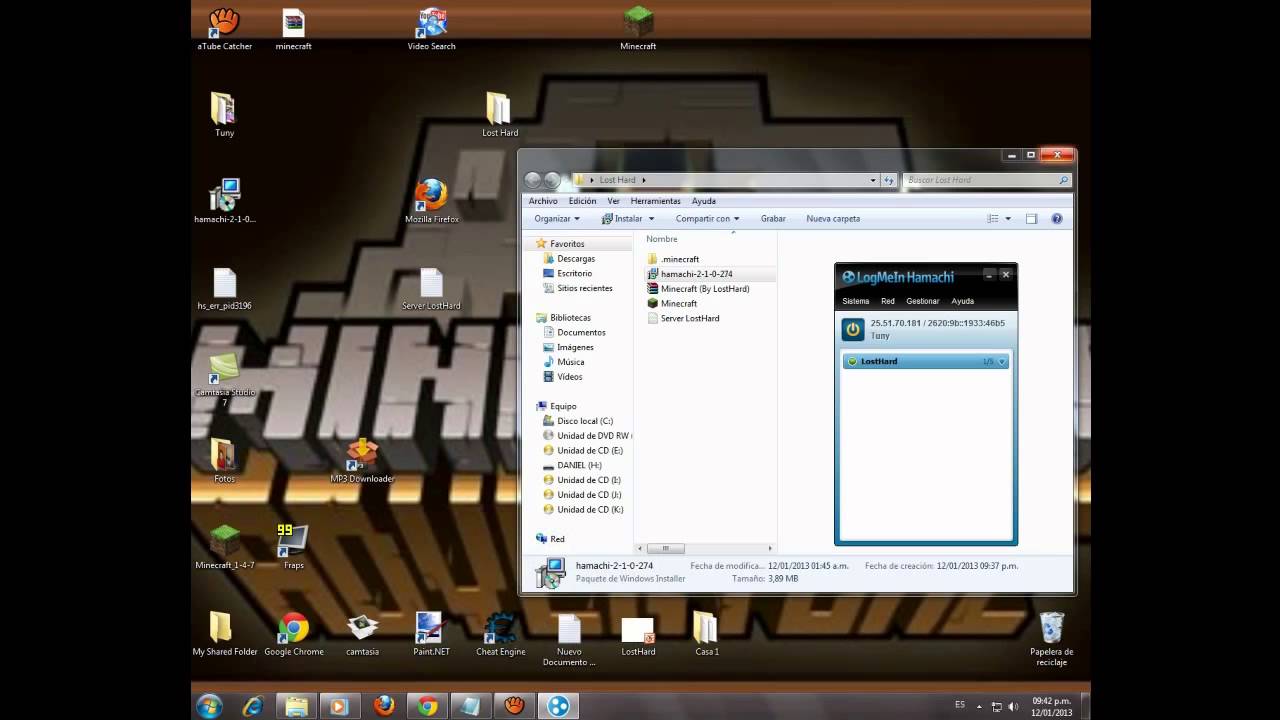Open Descargas in Favoritos

point(569,259)
